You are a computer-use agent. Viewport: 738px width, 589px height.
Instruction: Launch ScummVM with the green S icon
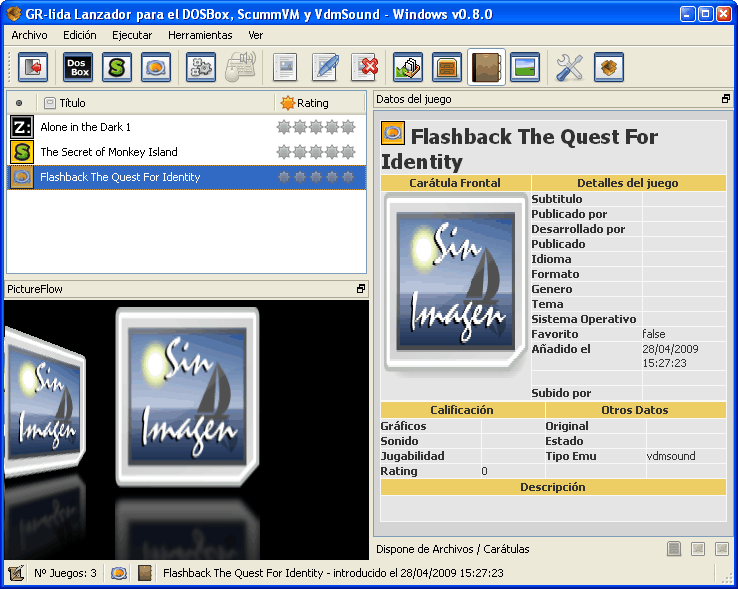click(x=117, y=67)
